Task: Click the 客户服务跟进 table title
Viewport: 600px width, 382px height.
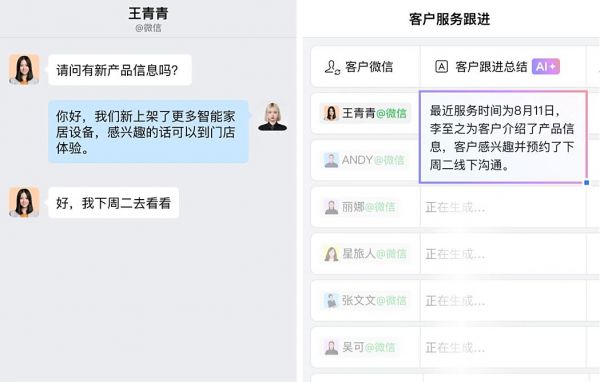Action: click(x=450, y=19)
